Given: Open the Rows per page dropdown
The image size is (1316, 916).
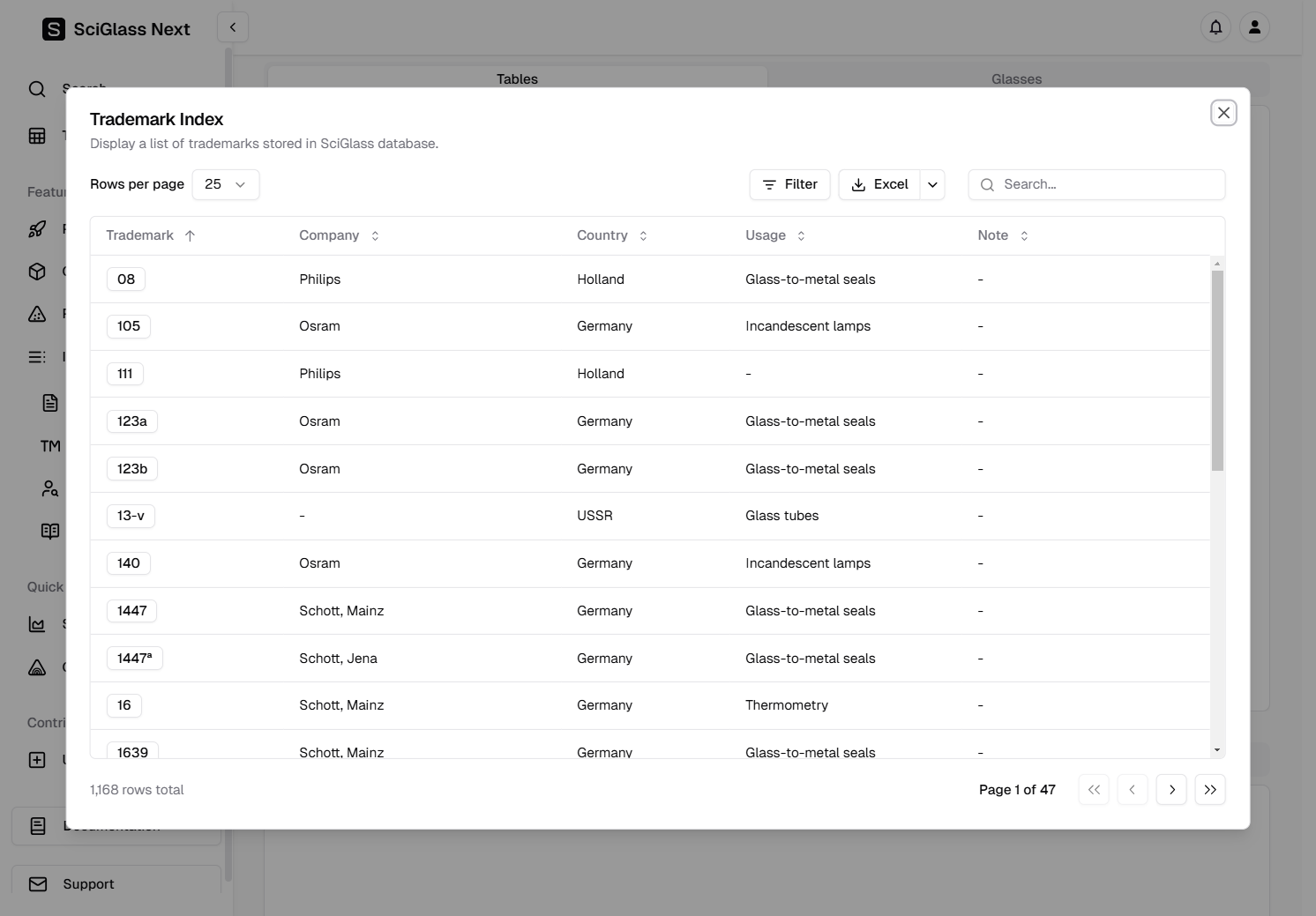Looking at the screenshot, I should (x=226, y=184).
